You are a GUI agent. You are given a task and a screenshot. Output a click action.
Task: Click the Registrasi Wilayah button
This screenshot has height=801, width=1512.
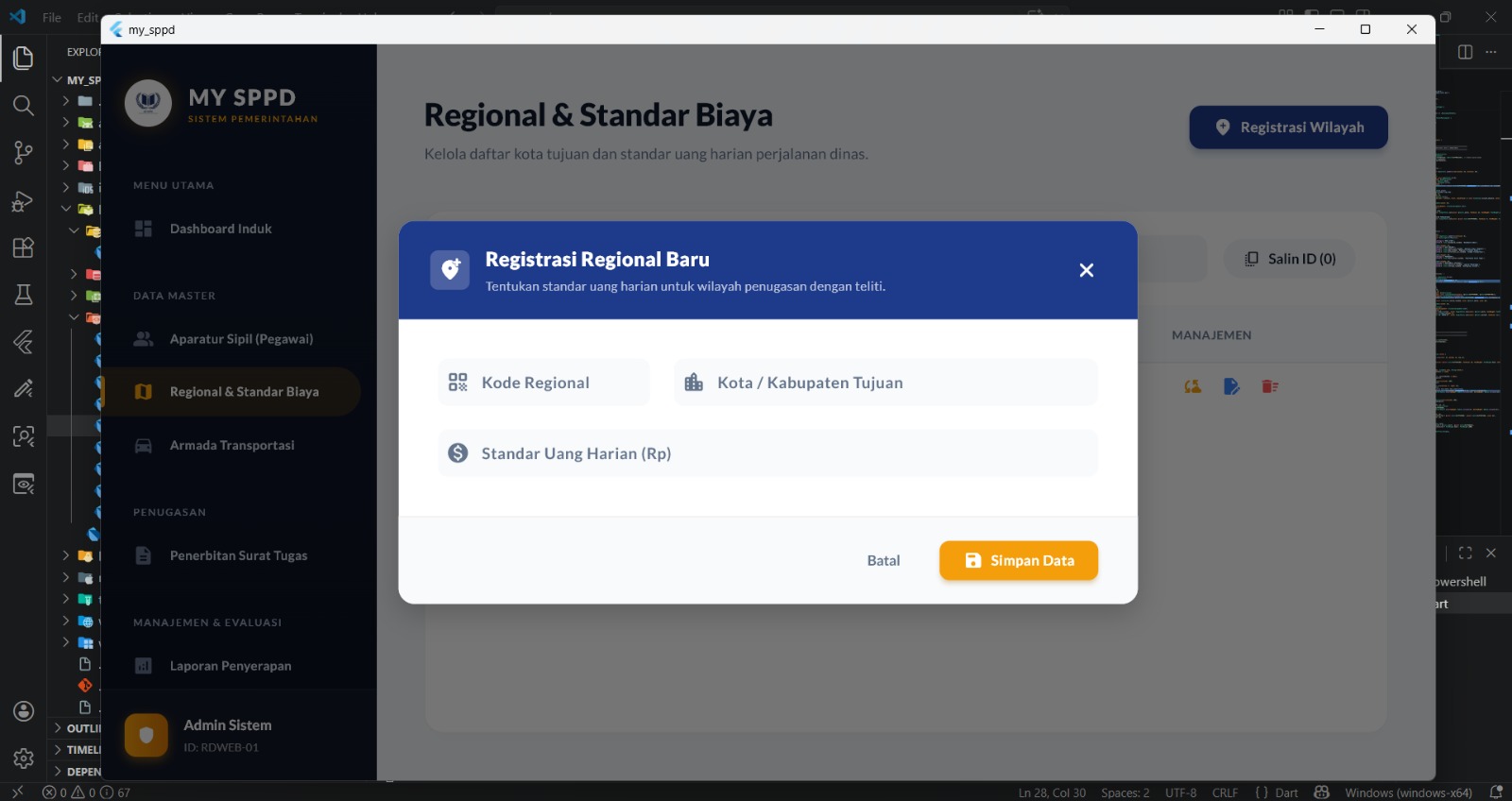tap(1288, 128)
